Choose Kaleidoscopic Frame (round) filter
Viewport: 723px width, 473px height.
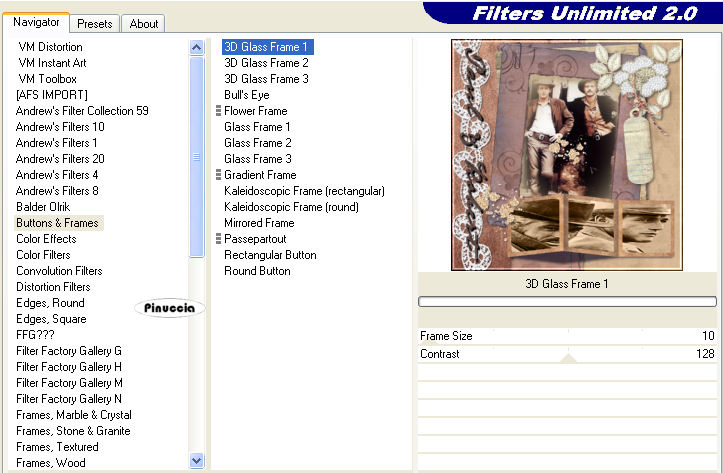pos(291,207)
